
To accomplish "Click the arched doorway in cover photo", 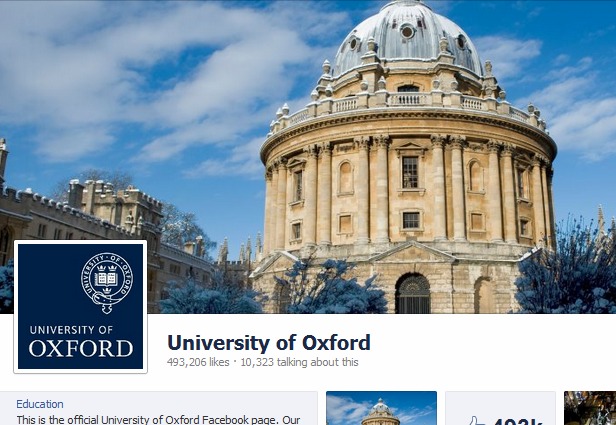I will (412, 293).
